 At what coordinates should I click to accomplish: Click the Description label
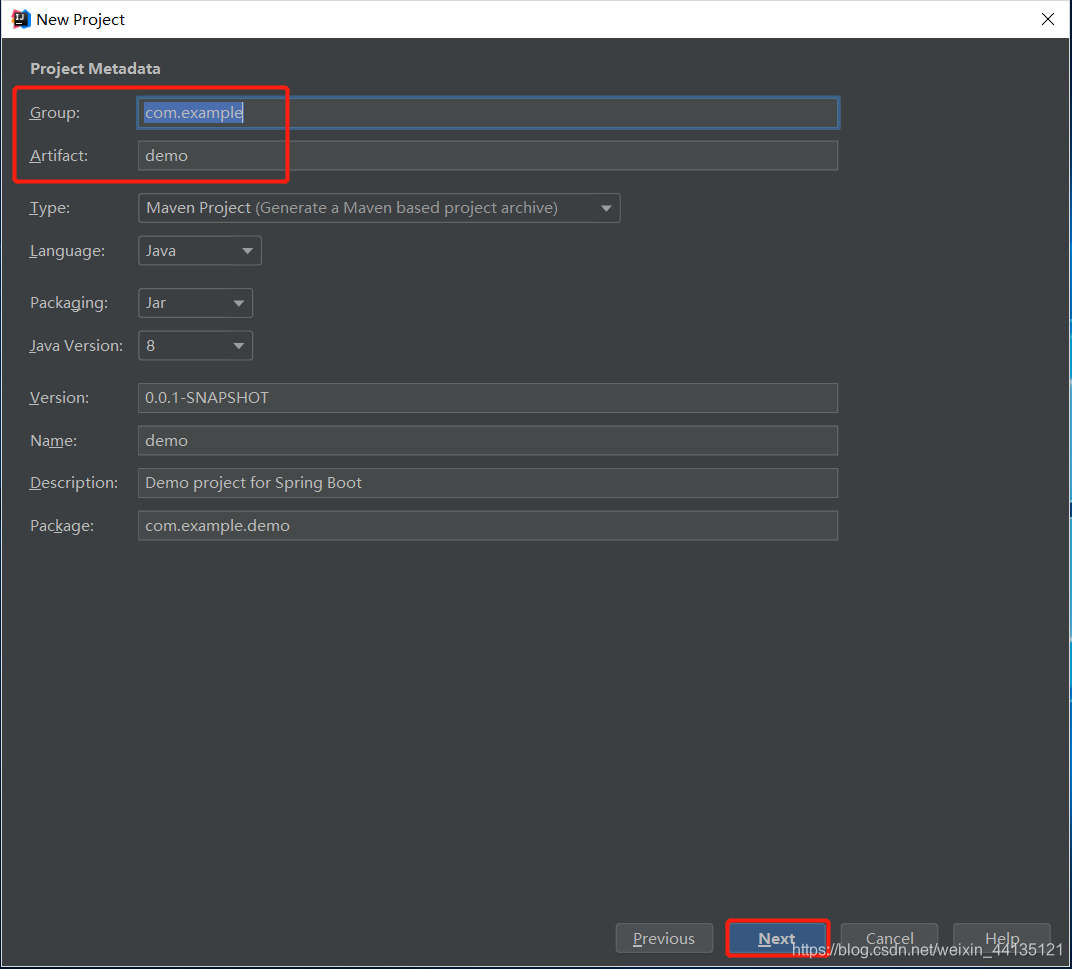pos(74,483)
